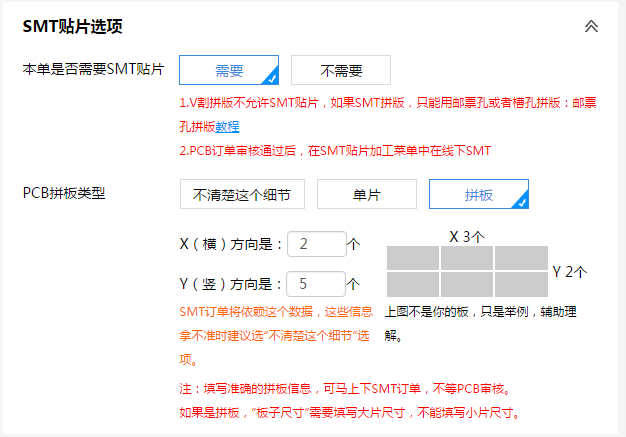The height and width of the screenshot is (437, 626).
Task: Click top-left cell of panel example grid
Action: (412, 257)
